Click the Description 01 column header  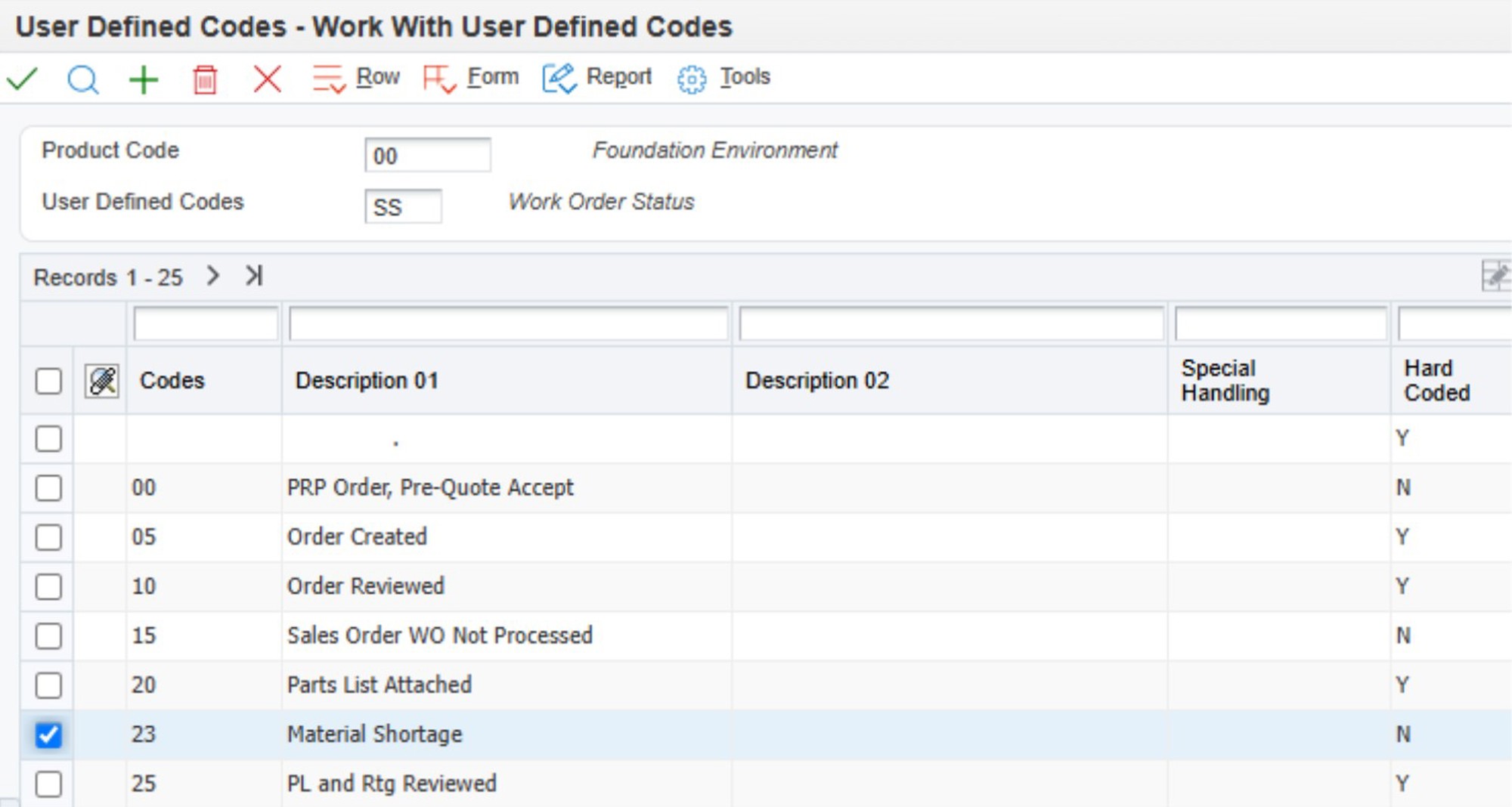tap(367, 380)
